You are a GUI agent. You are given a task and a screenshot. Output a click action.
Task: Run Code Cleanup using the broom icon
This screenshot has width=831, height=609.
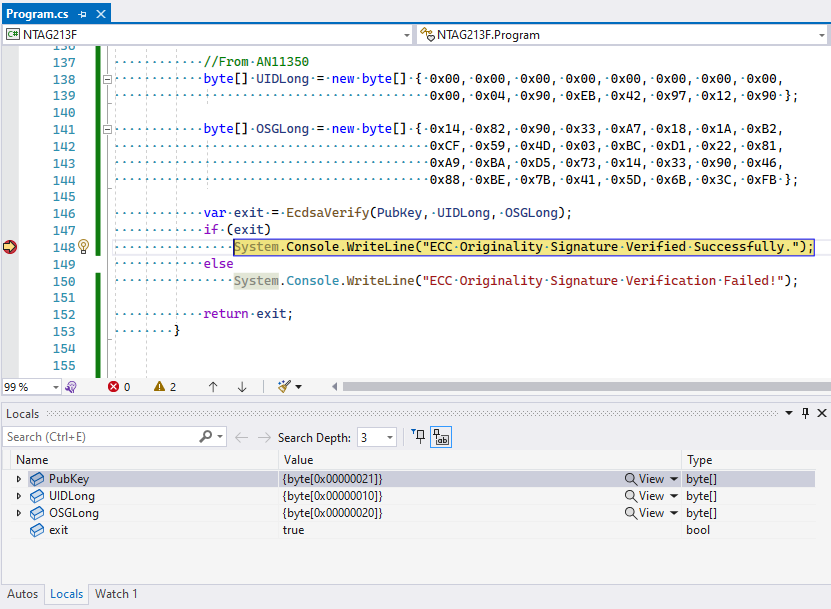coord(285,387)
